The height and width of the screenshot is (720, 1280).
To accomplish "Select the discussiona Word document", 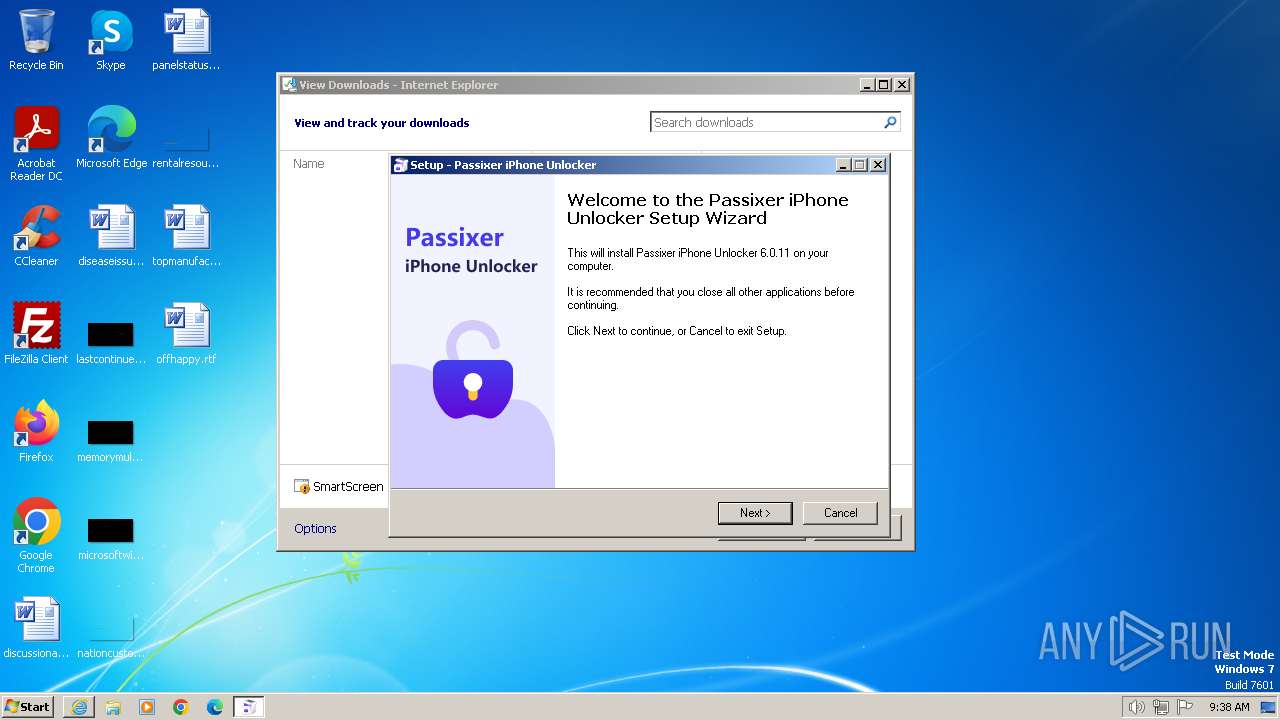I will pos(36,627).
